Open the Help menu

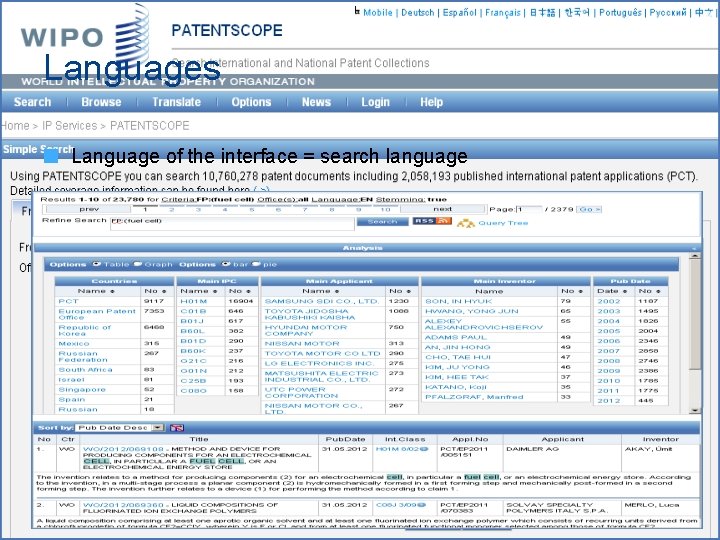(431, 102)
